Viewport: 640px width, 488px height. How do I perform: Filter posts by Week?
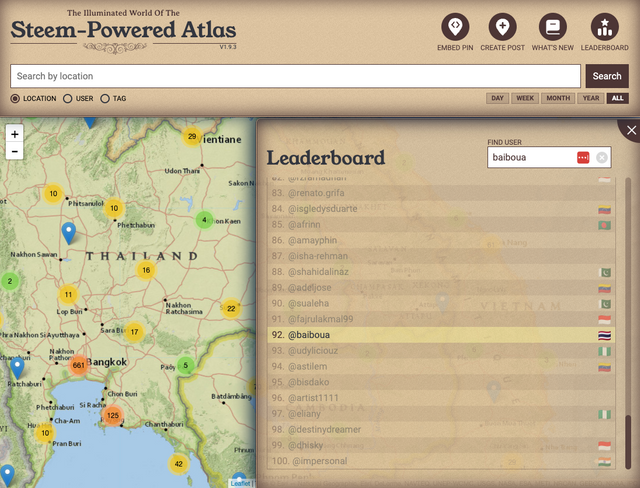(525, 98)
